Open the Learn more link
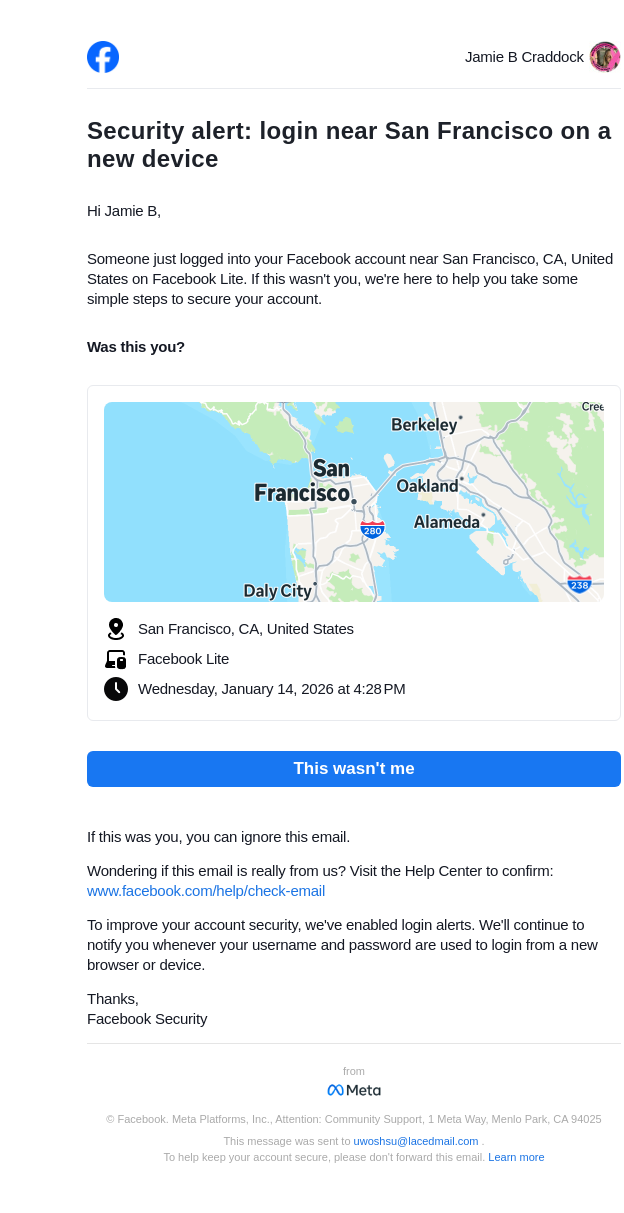 coord(516,1157)
